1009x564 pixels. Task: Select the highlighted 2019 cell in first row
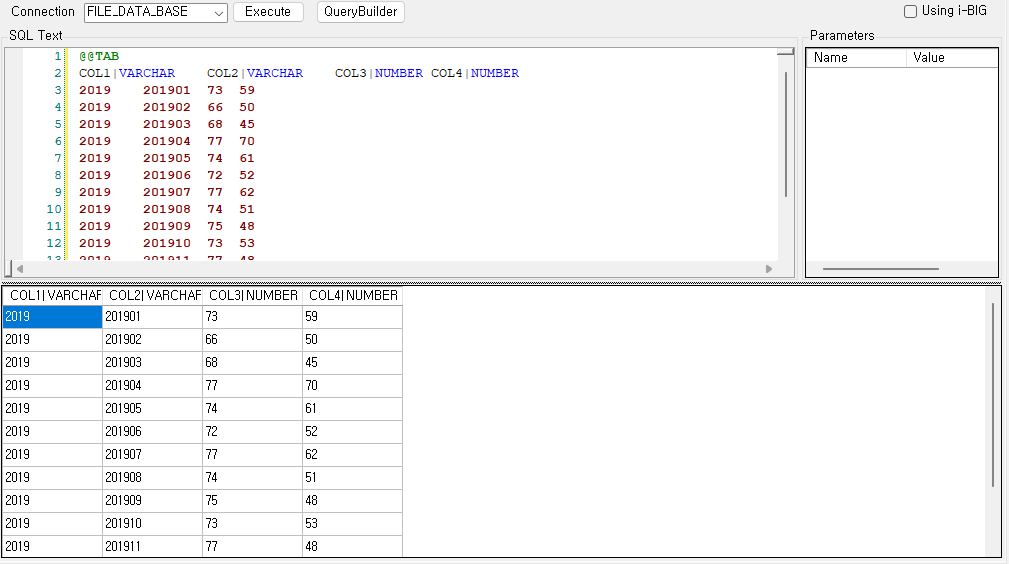tap(52, 317)
